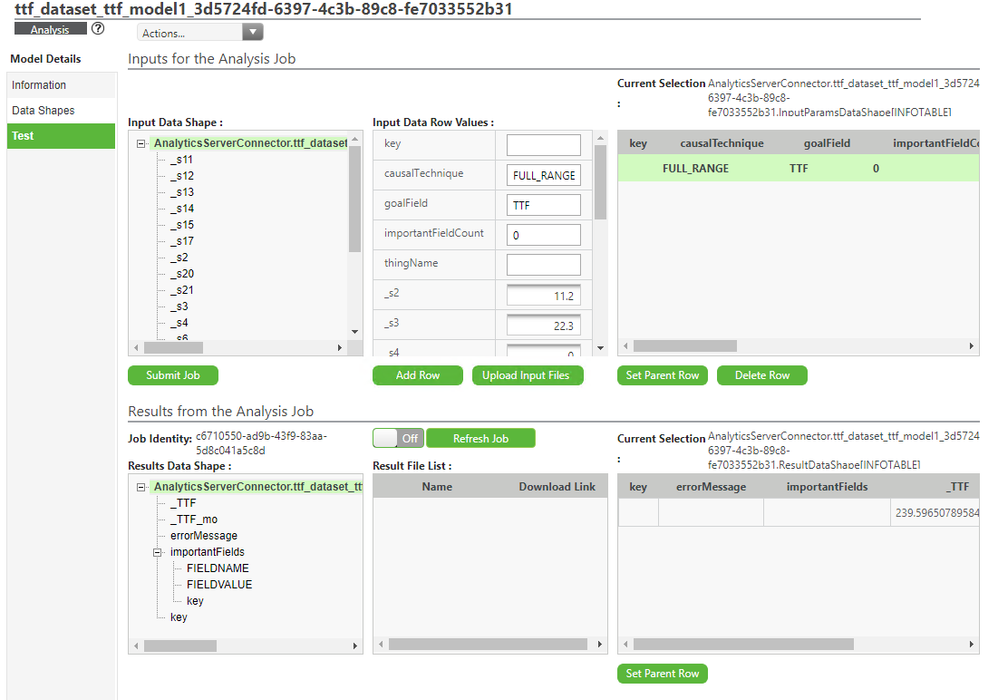Click Upload Input Files button
This screenshot has width=998, height=700.
coord(524,375)
